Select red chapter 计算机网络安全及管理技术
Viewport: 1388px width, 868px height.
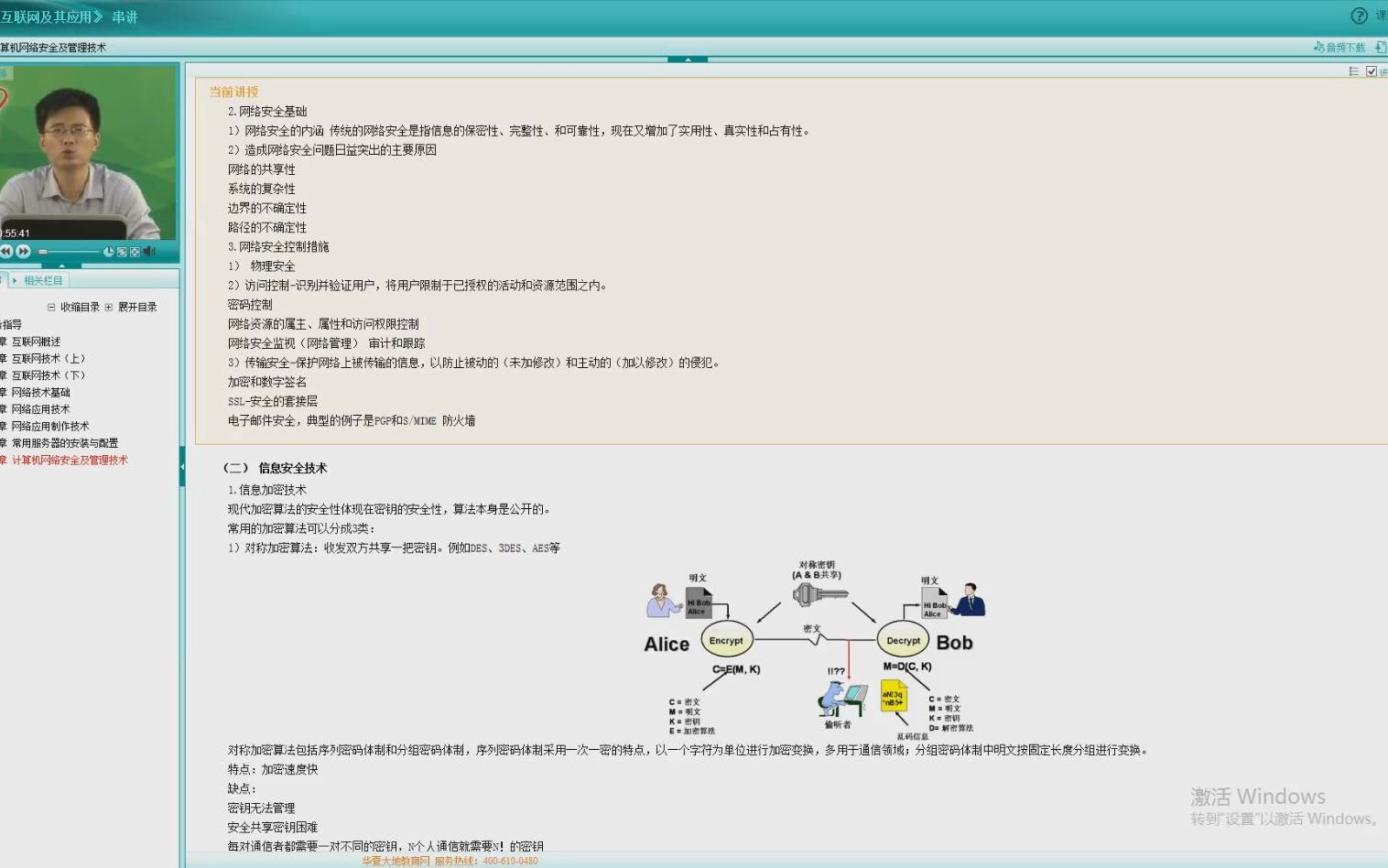pos(70,460)
